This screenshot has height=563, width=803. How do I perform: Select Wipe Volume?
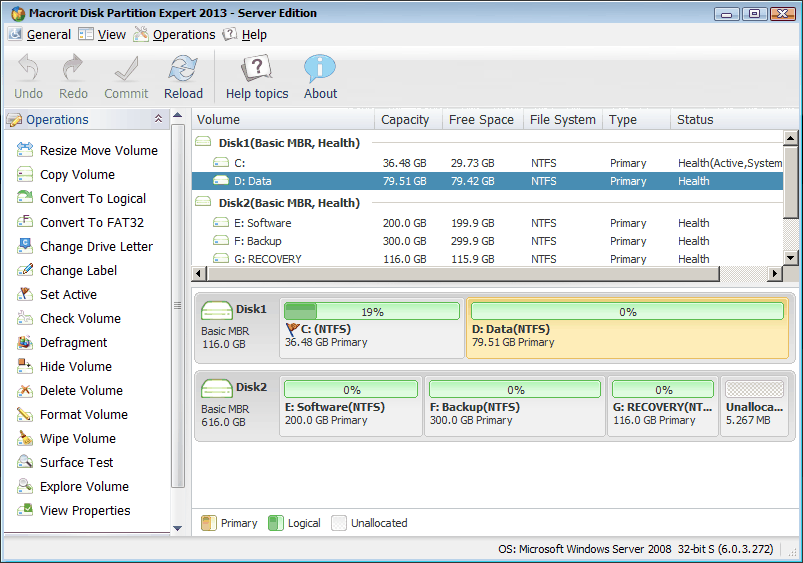[x=66, y=439]
